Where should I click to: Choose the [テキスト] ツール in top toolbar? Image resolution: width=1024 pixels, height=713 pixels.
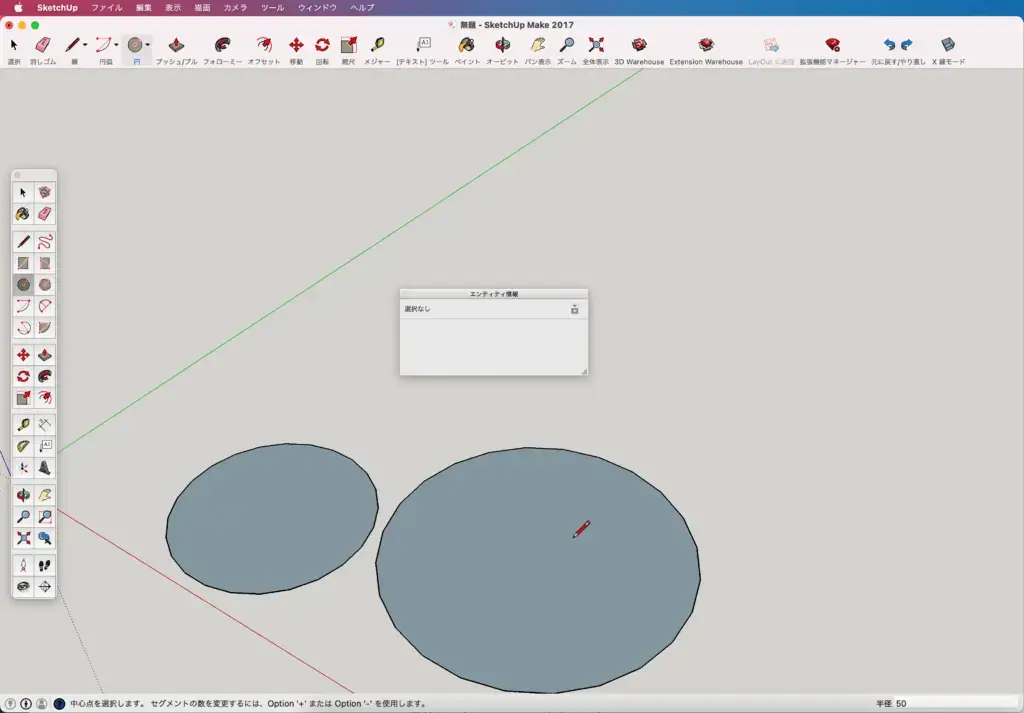click(423, 44)
